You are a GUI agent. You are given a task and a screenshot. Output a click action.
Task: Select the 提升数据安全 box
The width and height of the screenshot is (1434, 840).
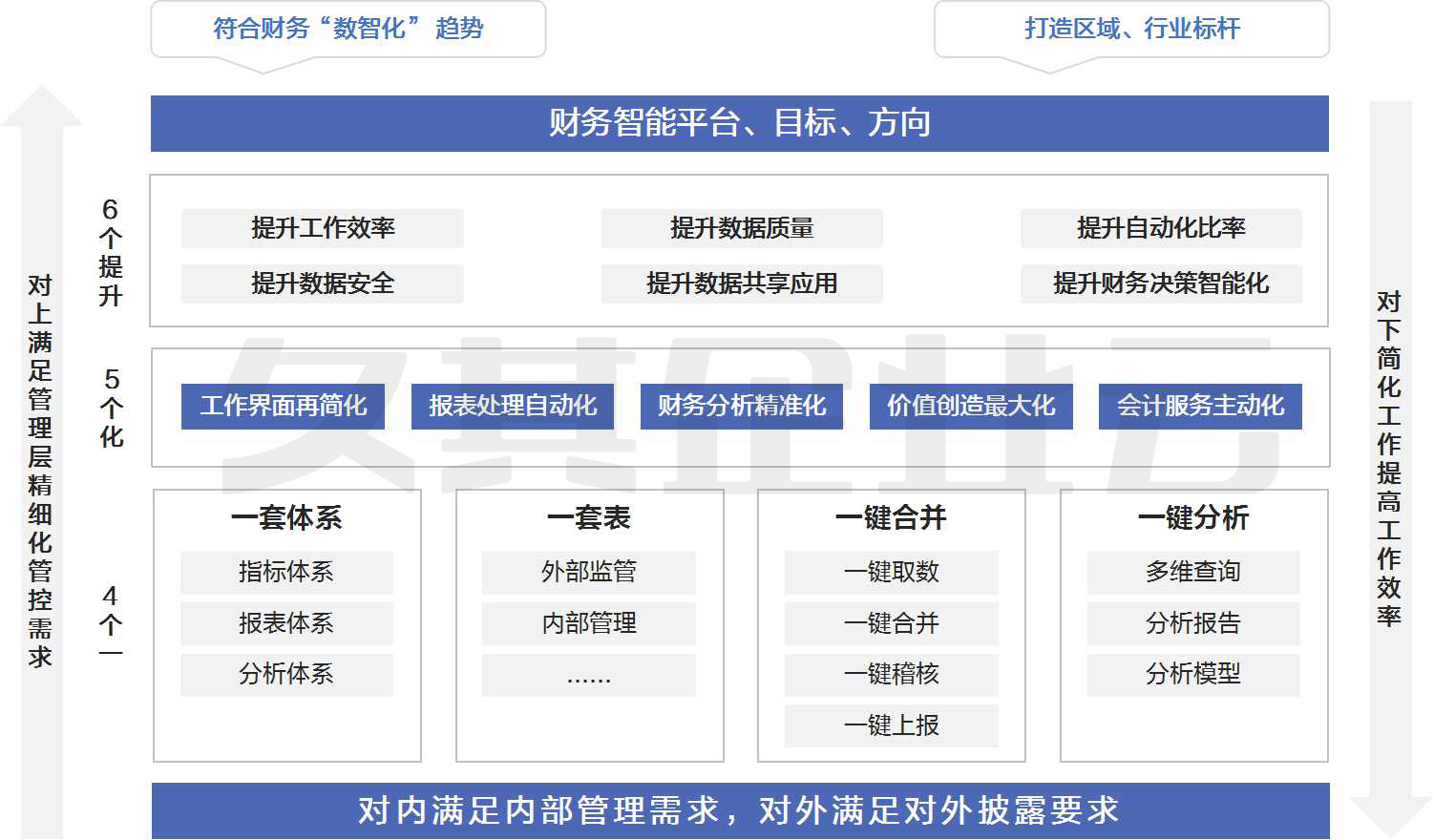(x=323, y=283)
